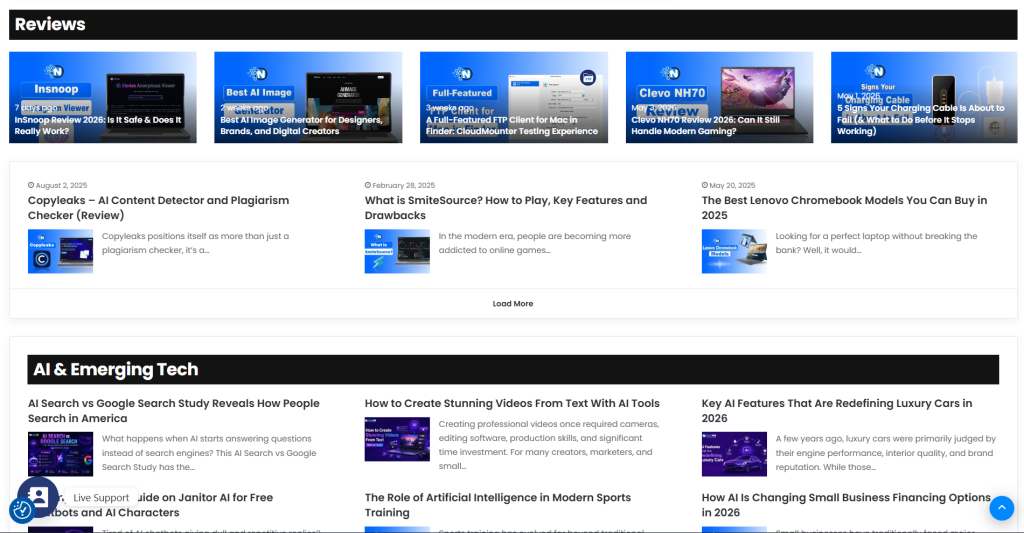This screenshot has height=533, width=1024.
Task: Click excerpt 'A few years ago, luxury cars'
Action: click(886, 453)
